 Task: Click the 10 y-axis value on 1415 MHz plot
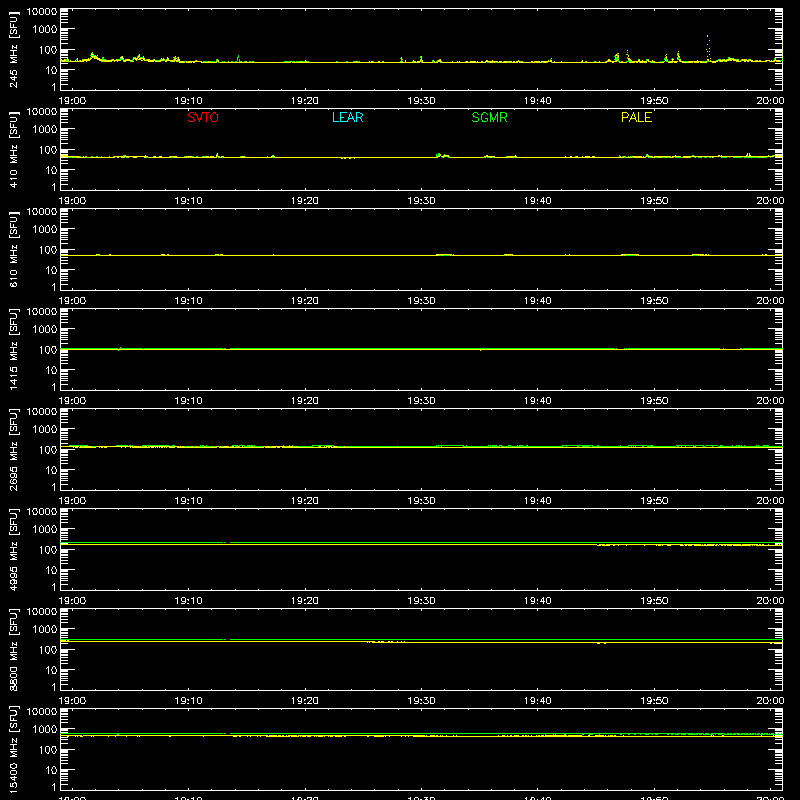[51, 370]
